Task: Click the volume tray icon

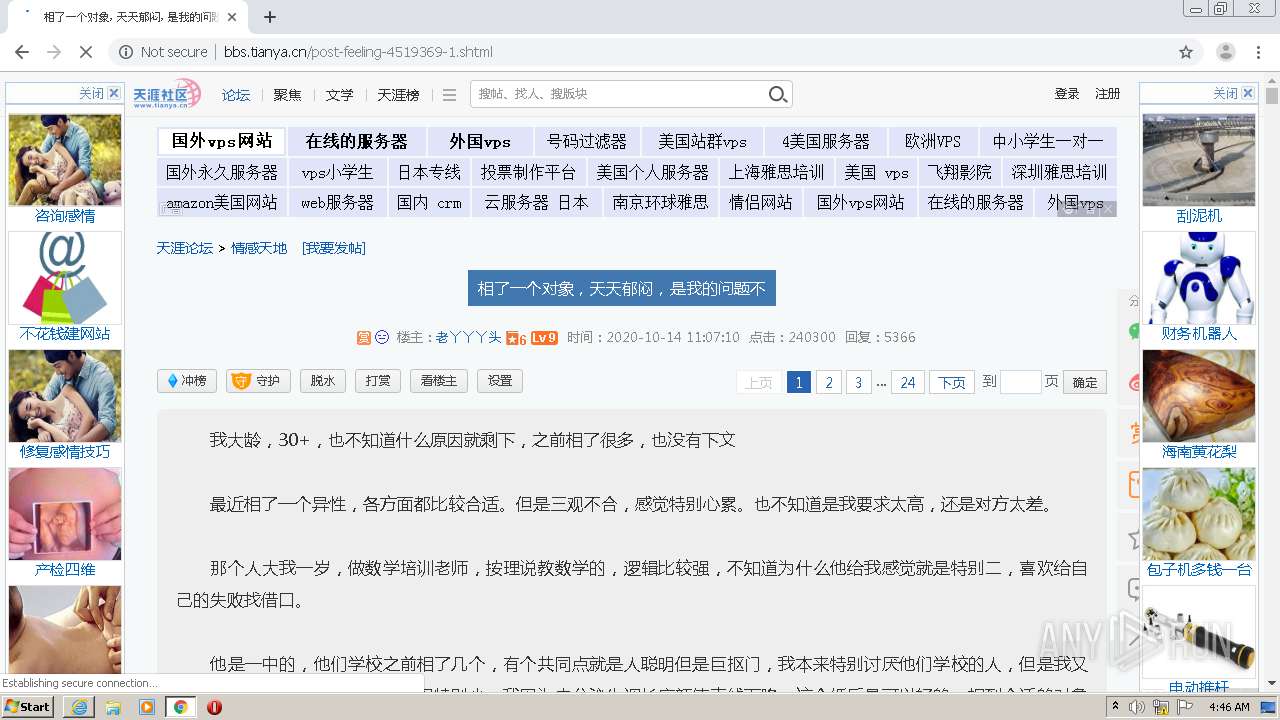Action: pyautogui.click(x=1138, y=707)
